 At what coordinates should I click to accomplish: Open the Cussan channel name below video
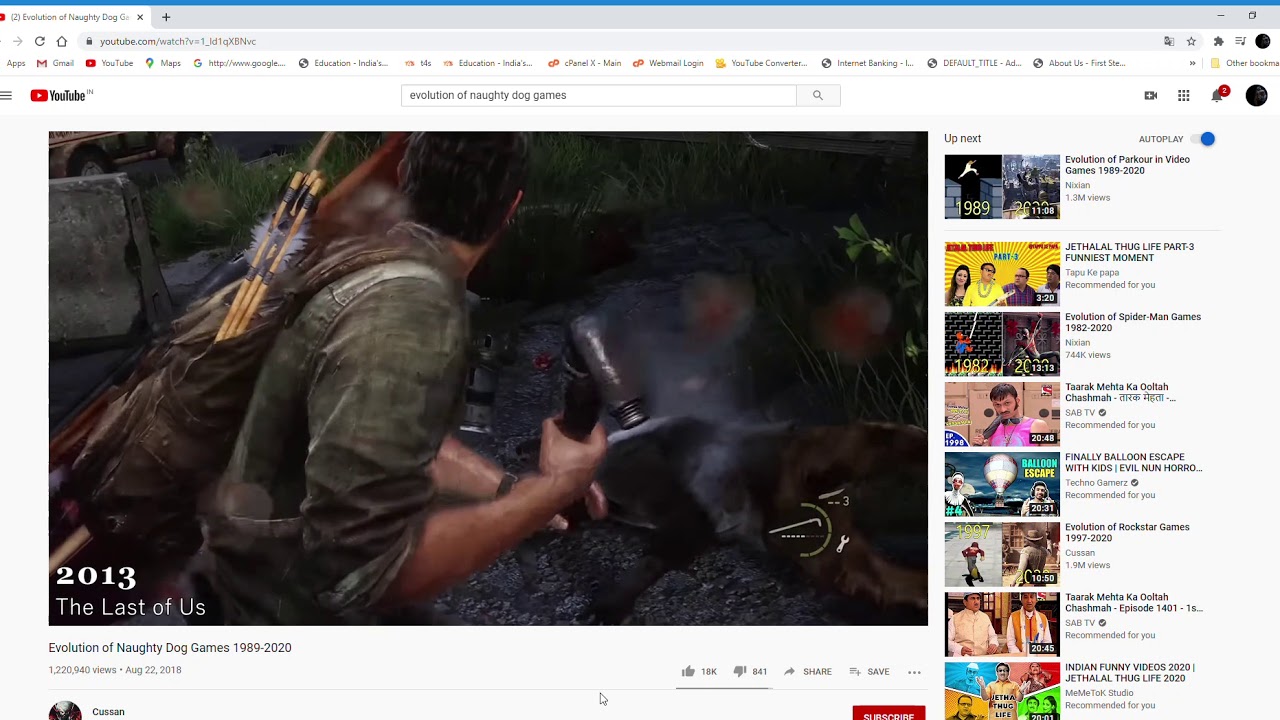click(x=108, y=712)
